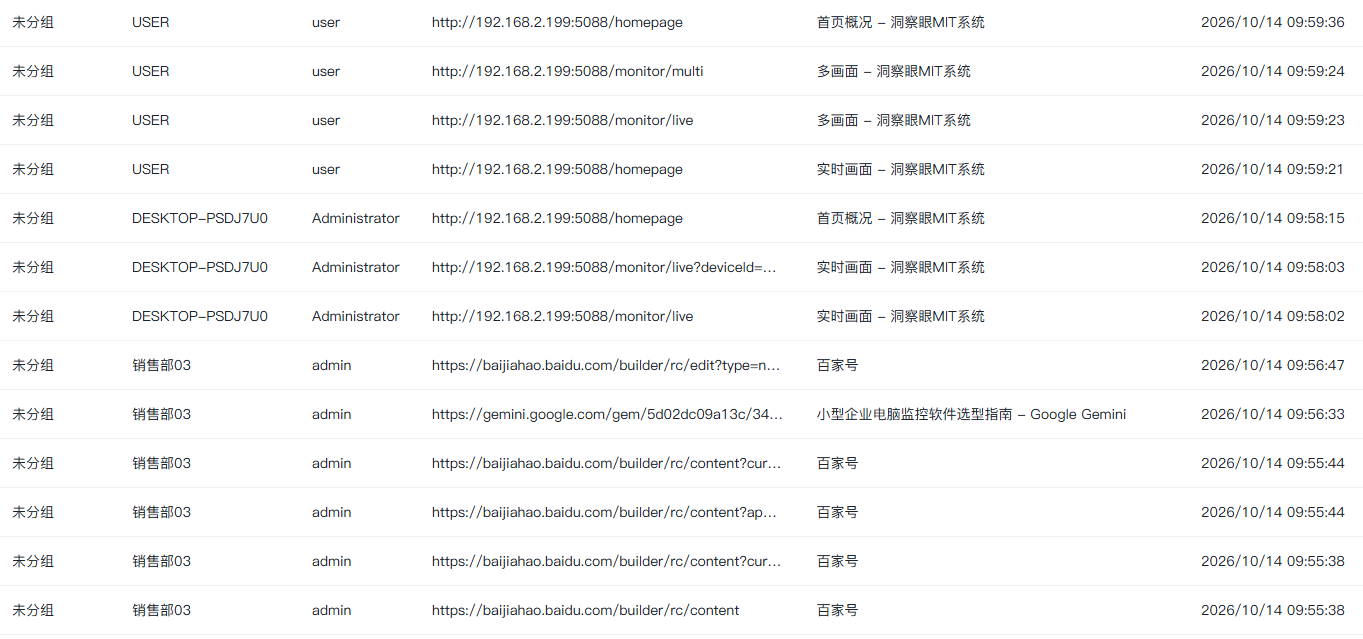Click 未分组 in the Google Gemini row
Screen dimensions: 1363x639
(x=33, y=414)
